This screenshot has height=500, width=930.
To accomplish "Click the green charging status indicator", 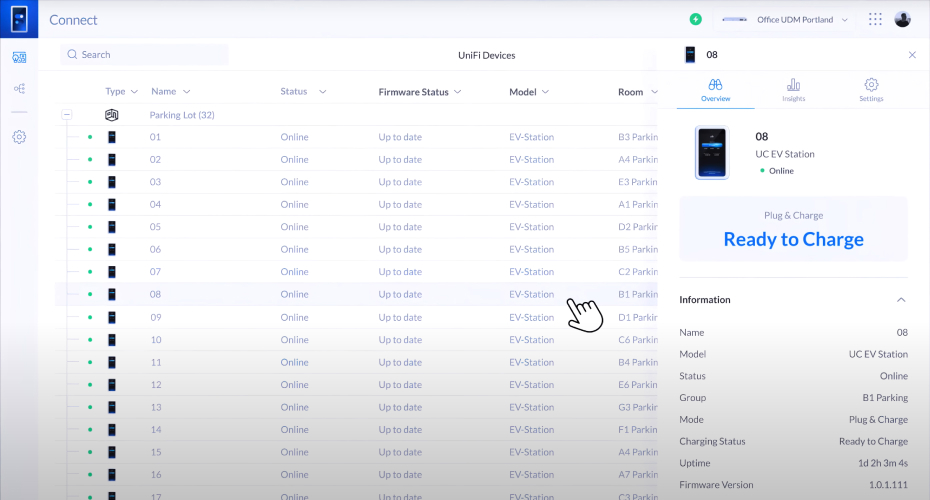I will point(696,20).
